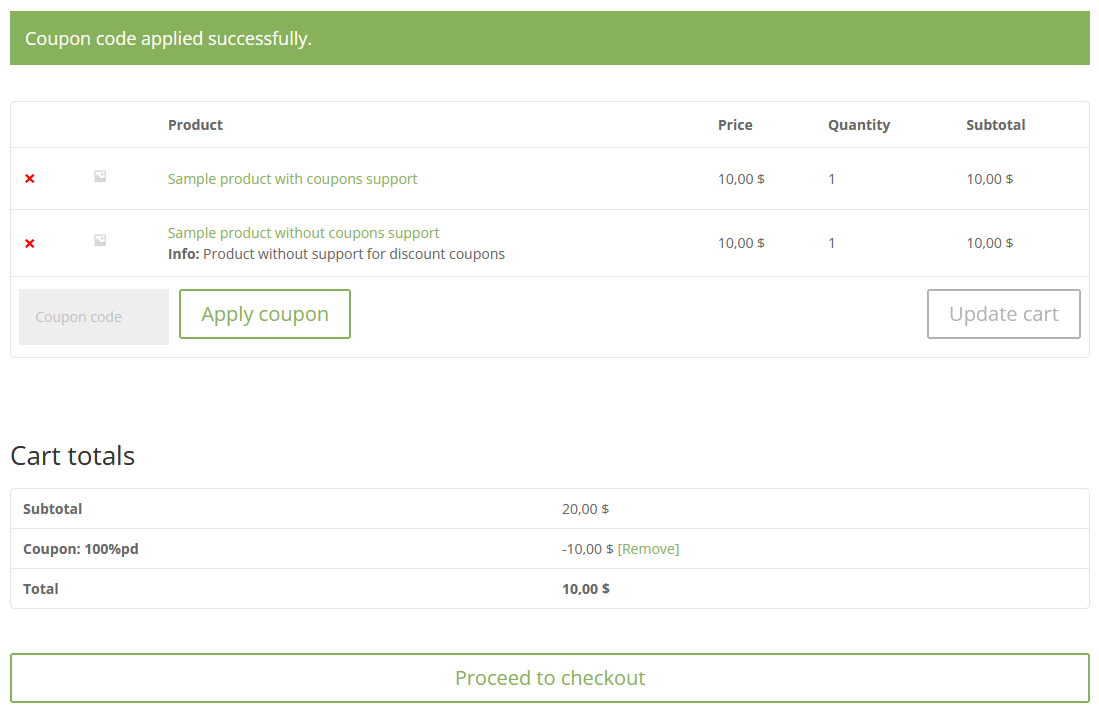Screen dimensions: 1099x712
Task: Select subtotal of product without coupons support
Action: point(990,243)
